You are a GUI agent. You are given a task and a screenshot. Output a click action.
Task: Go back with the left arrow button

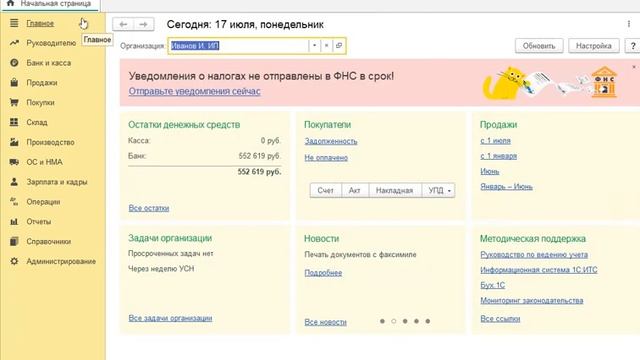click(123, 24)
